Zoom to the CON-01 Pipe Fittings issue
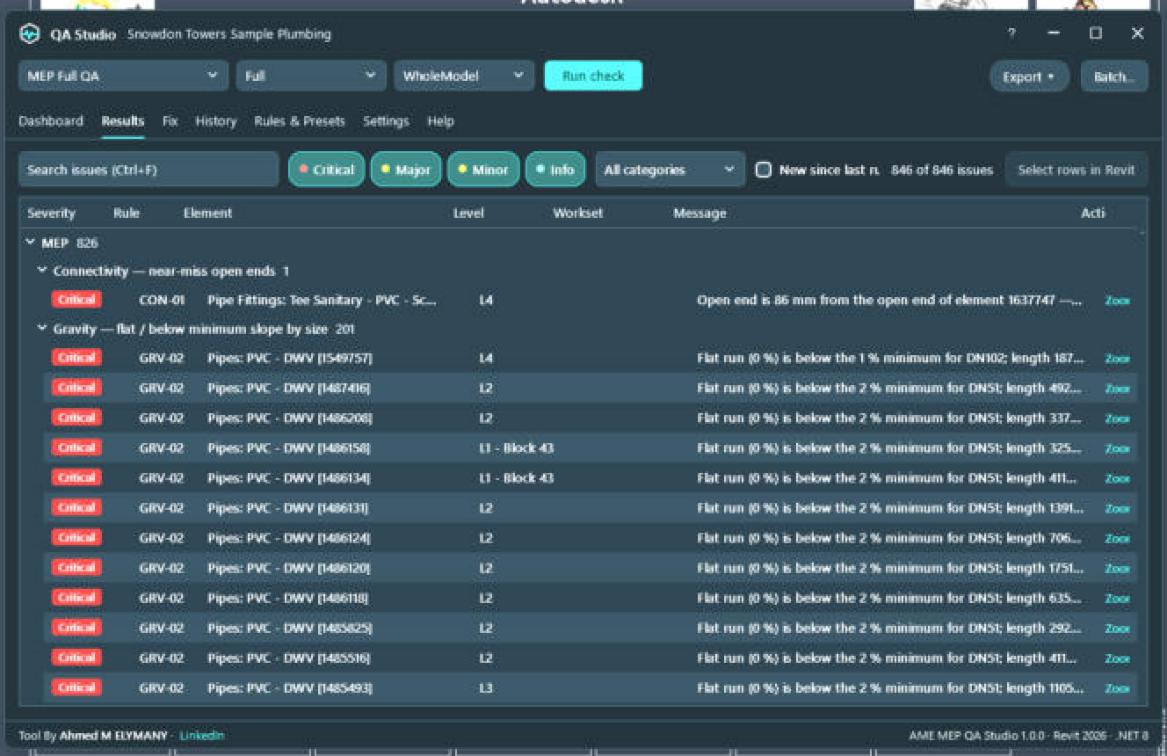 coord(1117,301)
